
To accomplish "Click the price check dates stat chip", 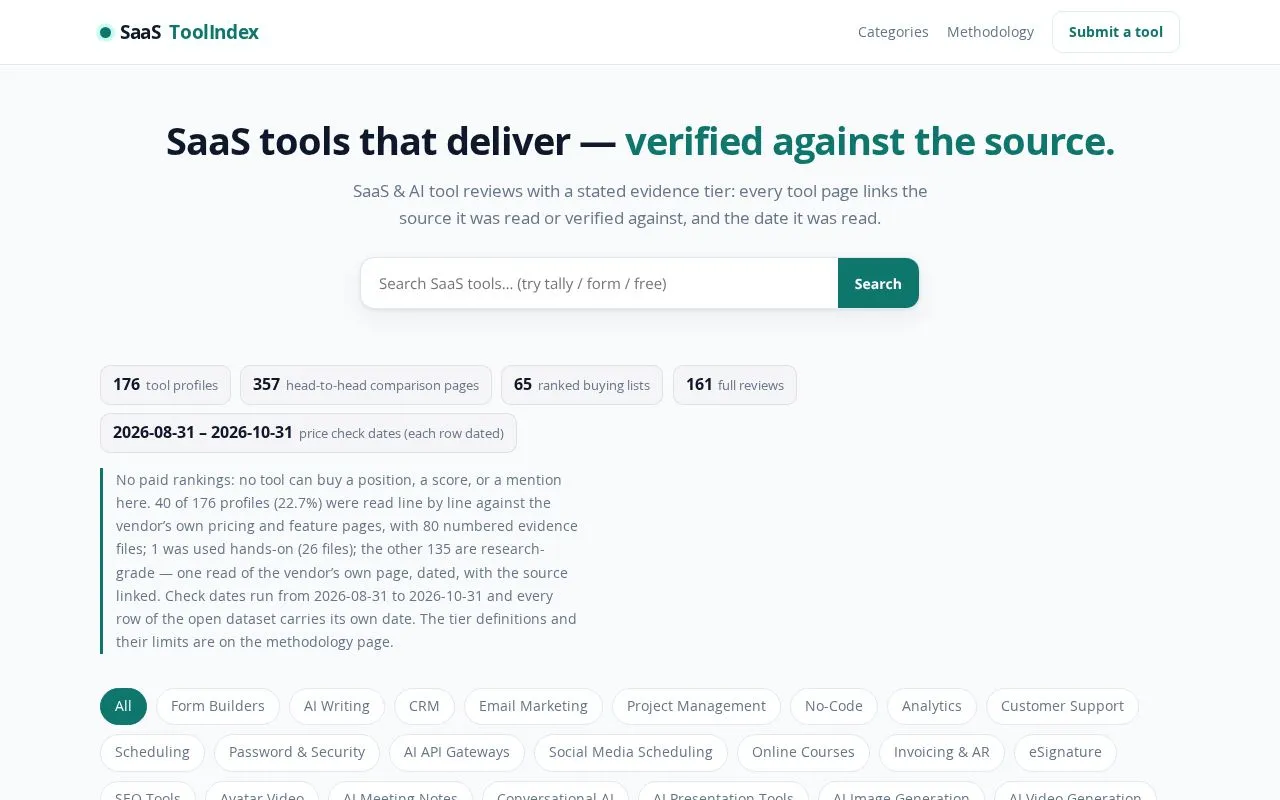I will pos(308,433).
